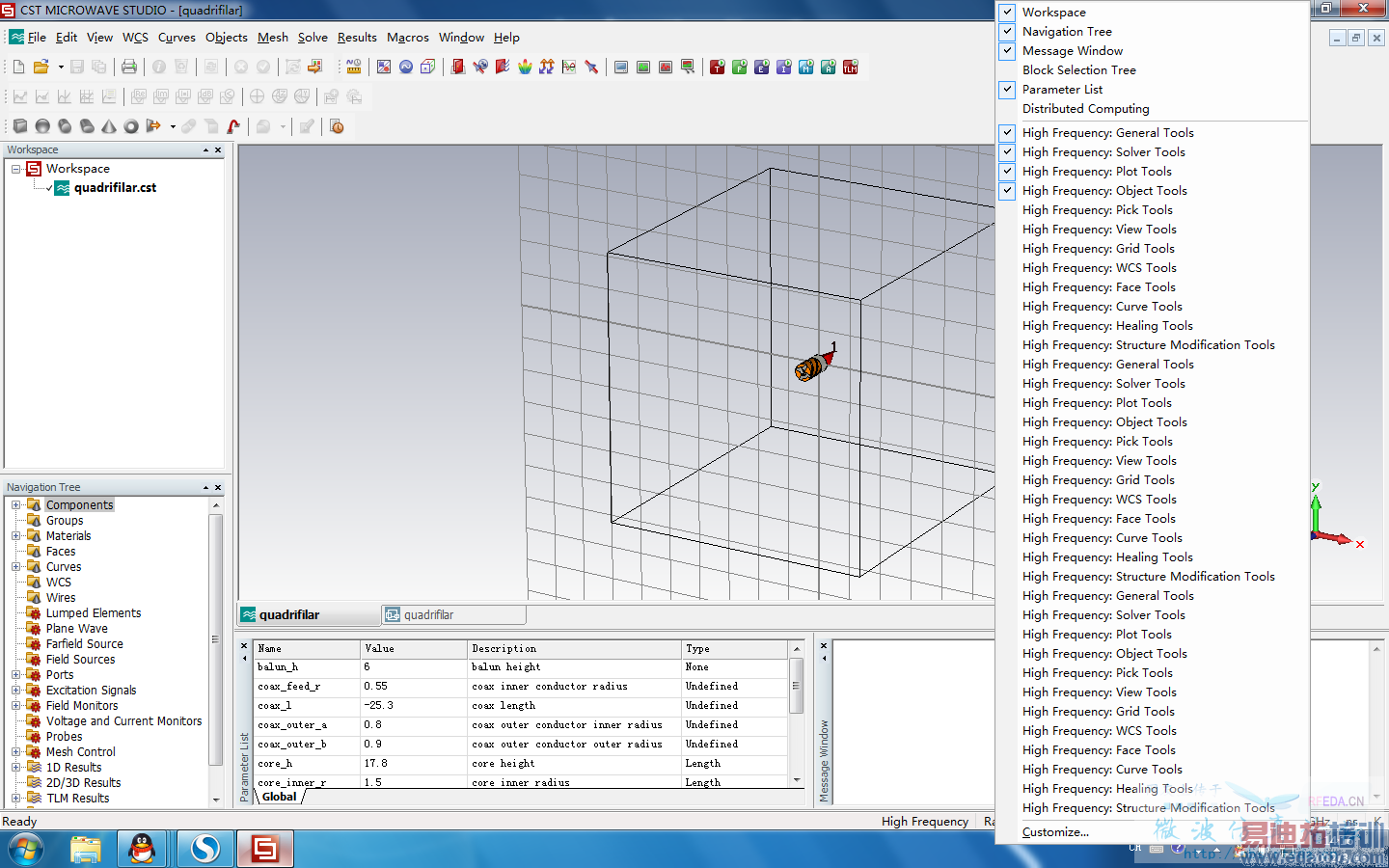Start the Eigenmode solver E icon

tap(761, 67)
